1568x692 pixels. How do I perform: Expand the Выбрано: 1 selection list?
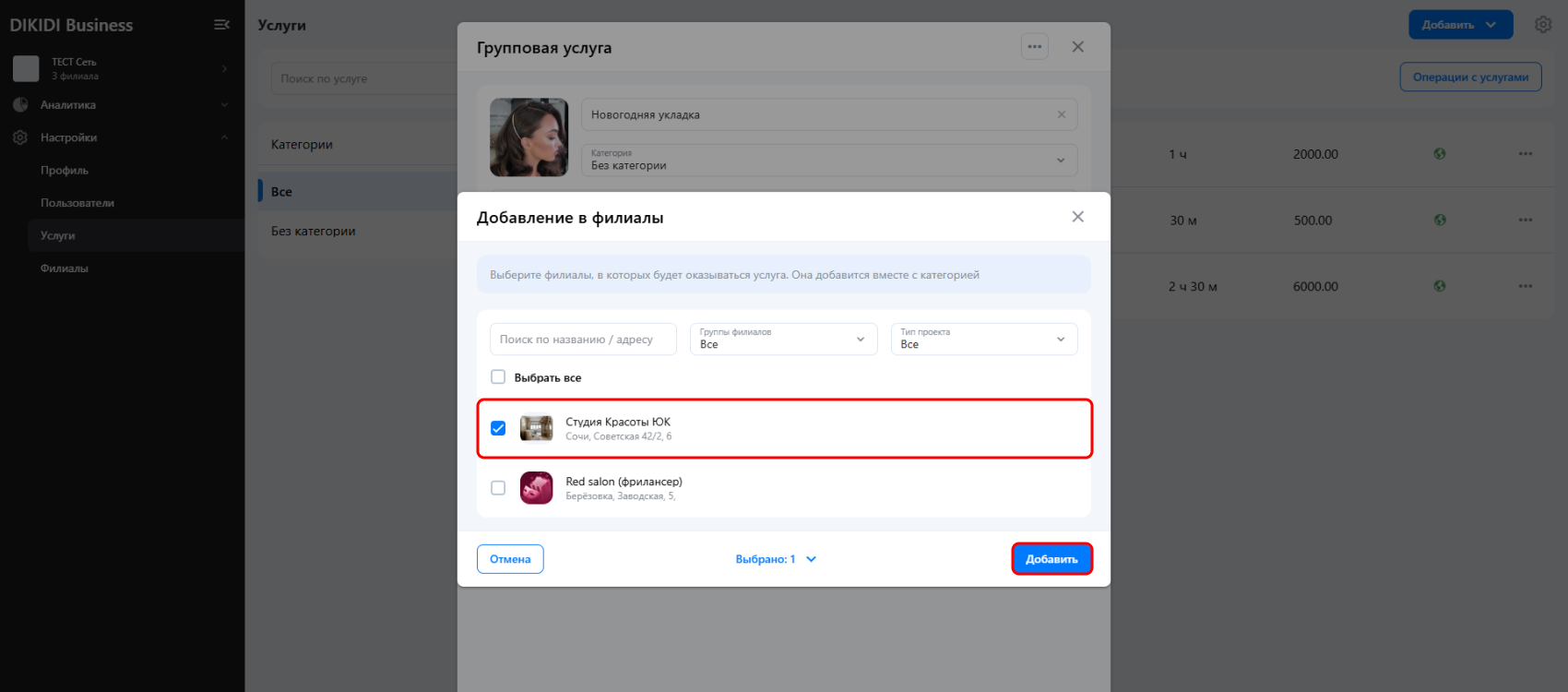(x=776, y=559)
